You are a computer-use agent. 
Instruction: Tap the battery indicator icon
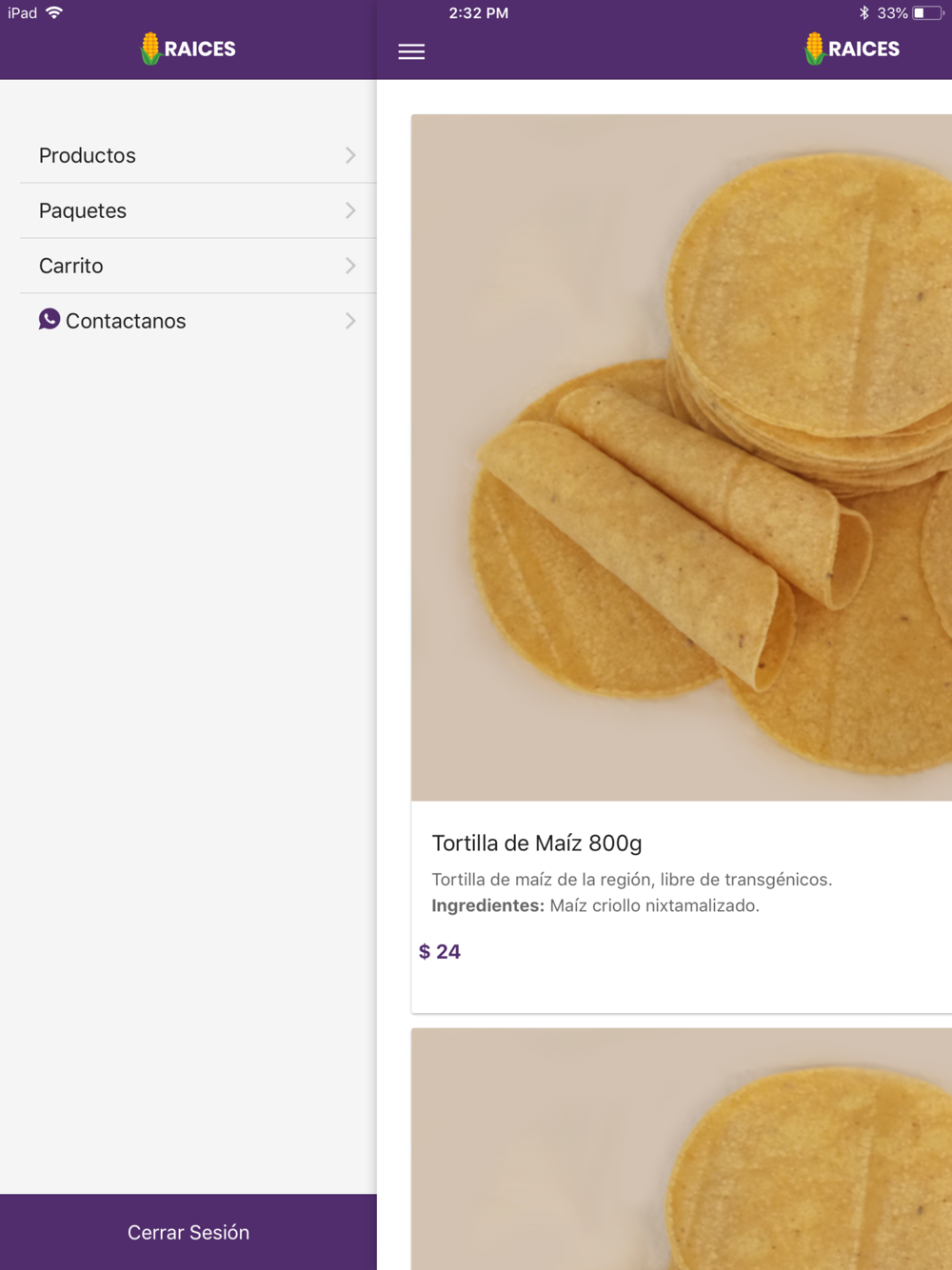(926, 12)
